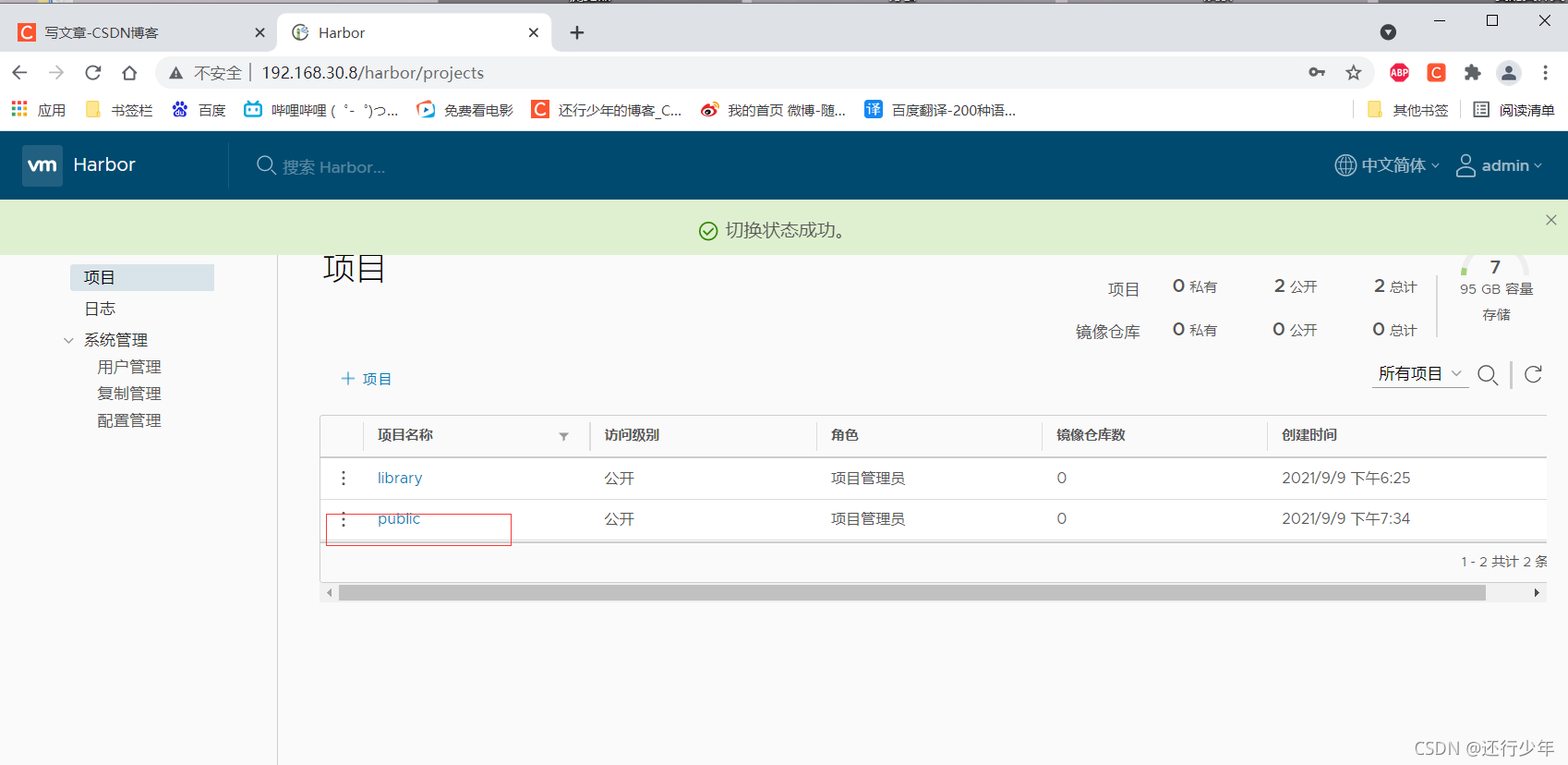The image size is (1568, 765).
Task: Click the globe language icon
Action: click(x=1345, y=165)
